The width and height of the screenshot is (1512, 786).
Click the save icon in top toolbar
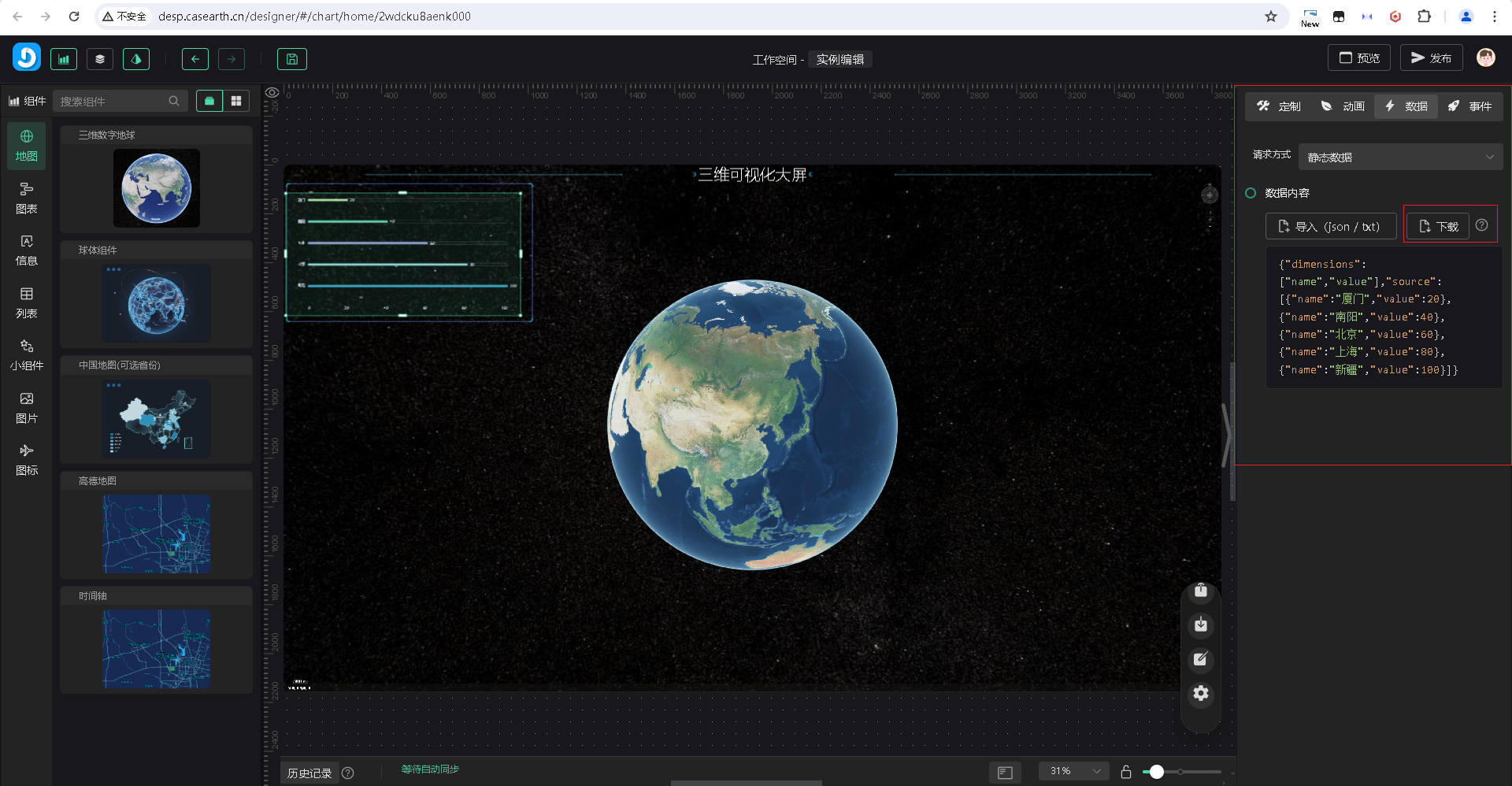click(x=291, y=59)
